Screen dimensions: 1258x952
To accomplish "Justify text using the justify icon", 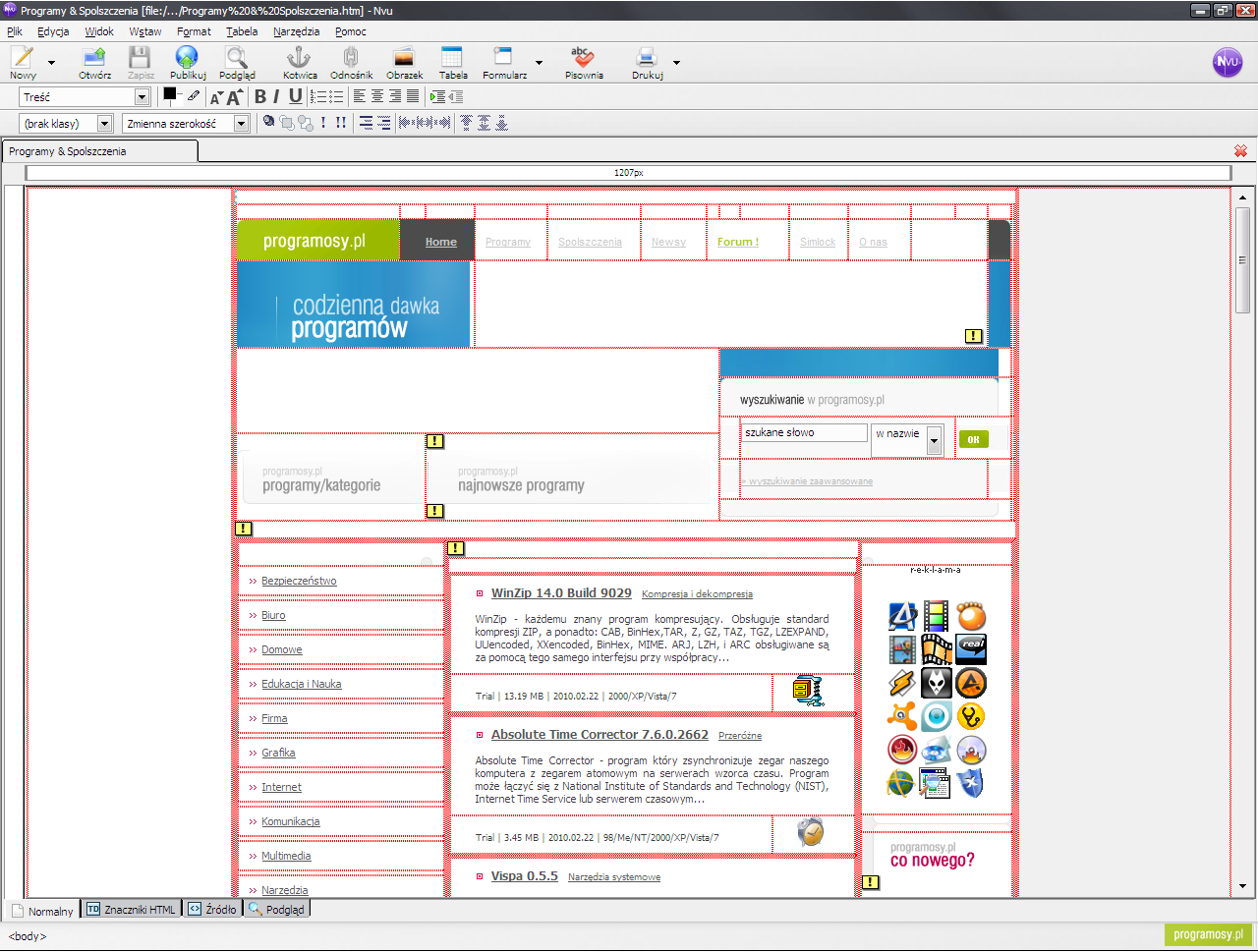I will coord(413,96).
